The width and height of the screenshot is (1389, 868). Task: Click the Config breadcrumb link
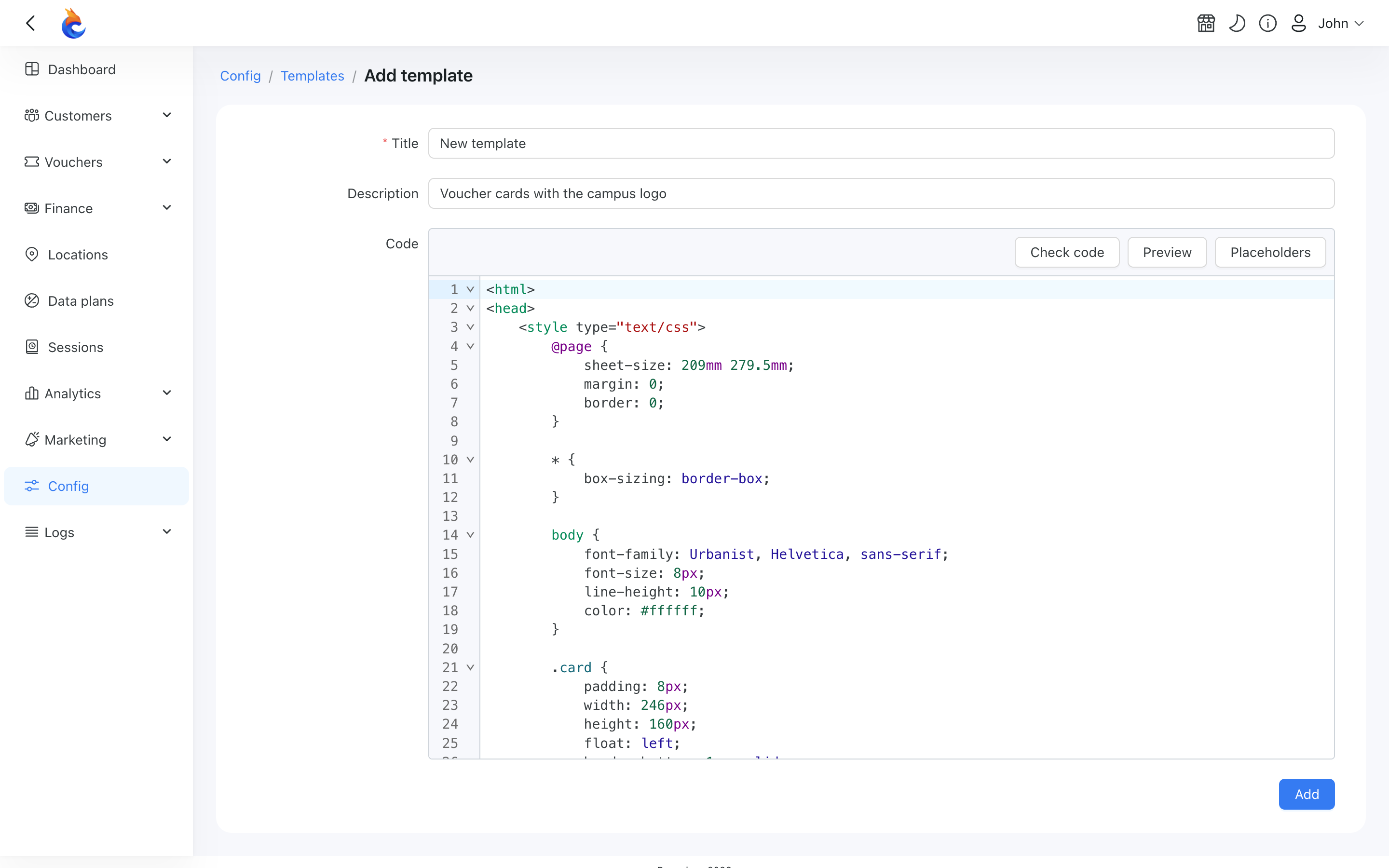pos(241,76)
